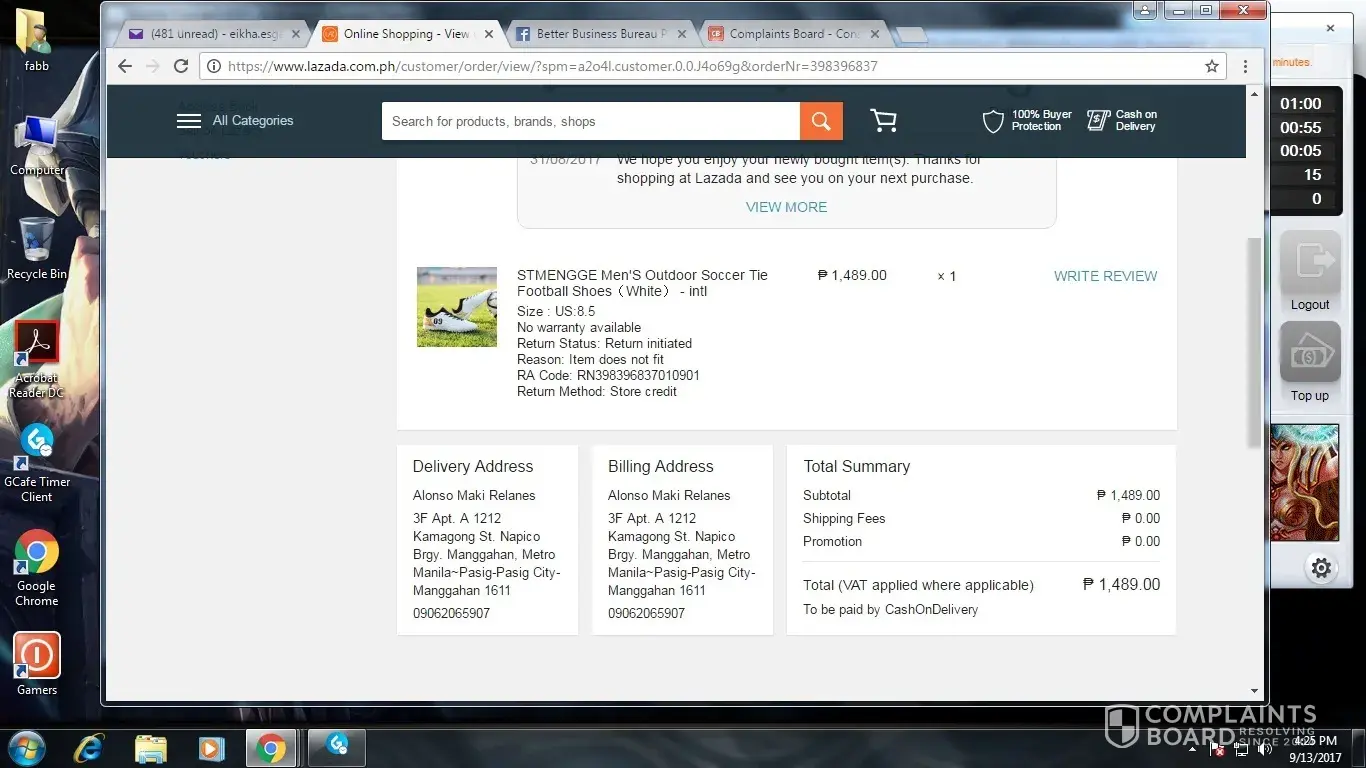1366x768 pixels.
Task: Click in the product search field
Action: coord(590,121)
